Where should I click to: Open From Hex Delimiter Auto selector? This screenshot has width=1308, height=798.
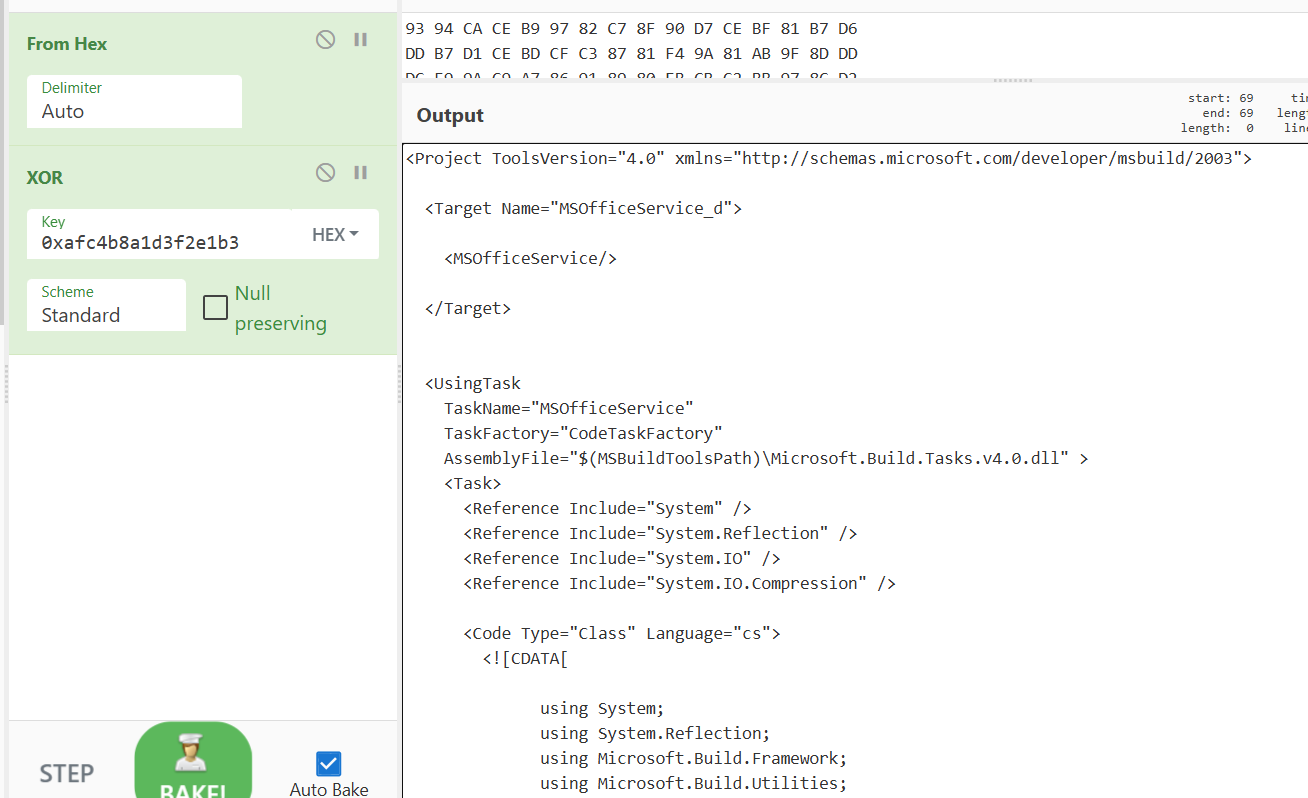(x=134, y=101)
